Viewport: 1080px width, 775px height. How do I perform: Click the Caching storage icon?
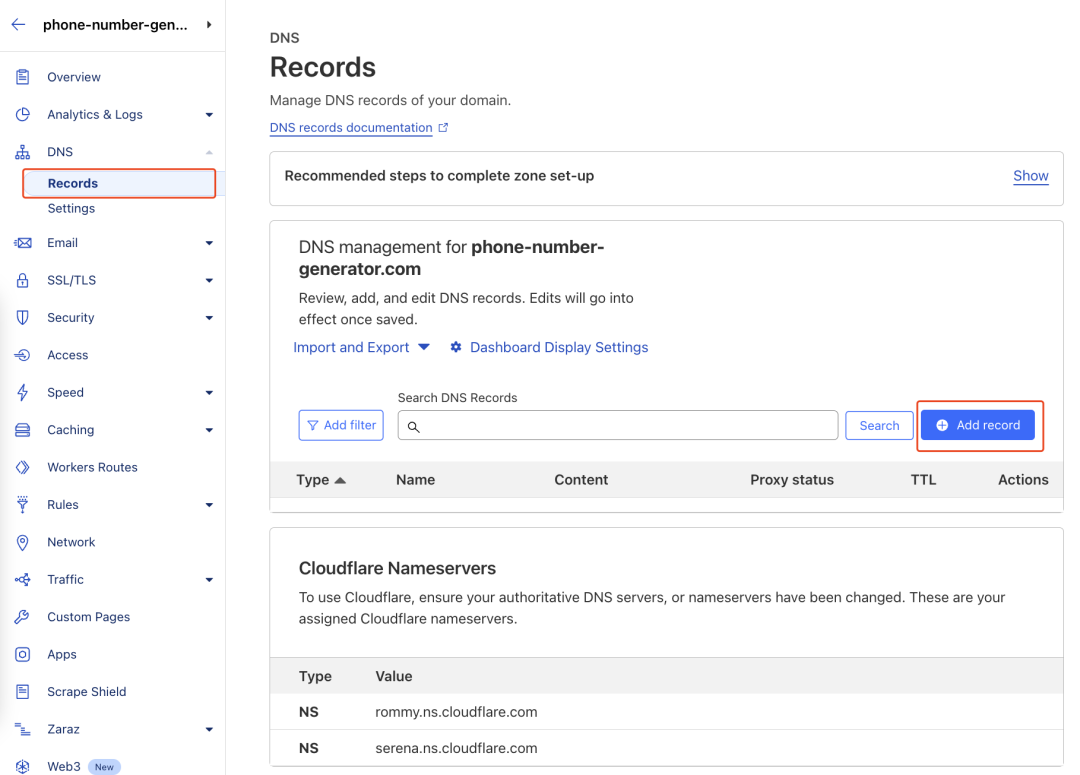[x=22, y=430]
